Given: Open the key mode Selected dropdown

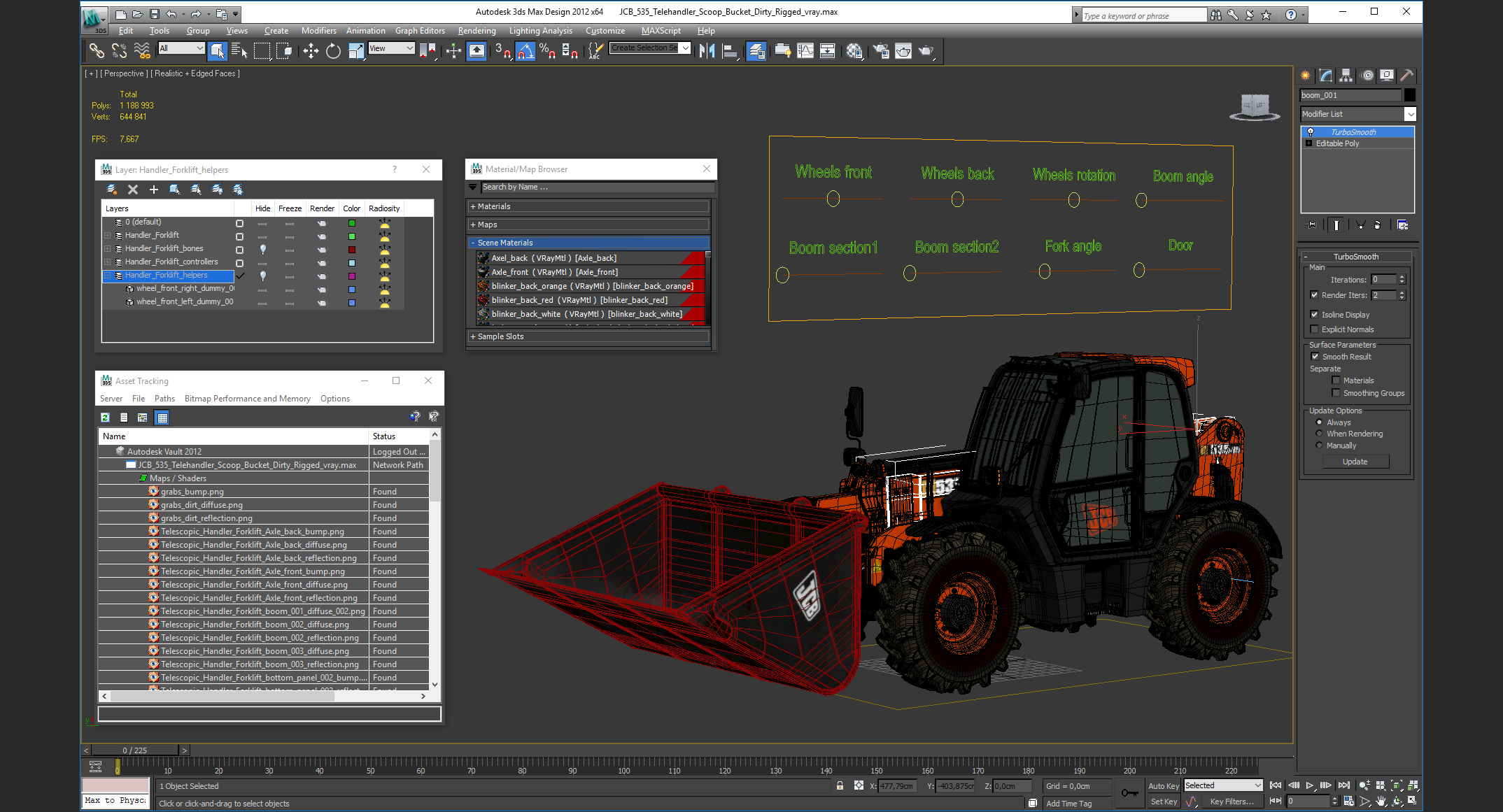Looking at the screenshot, I should [1222, 785].
